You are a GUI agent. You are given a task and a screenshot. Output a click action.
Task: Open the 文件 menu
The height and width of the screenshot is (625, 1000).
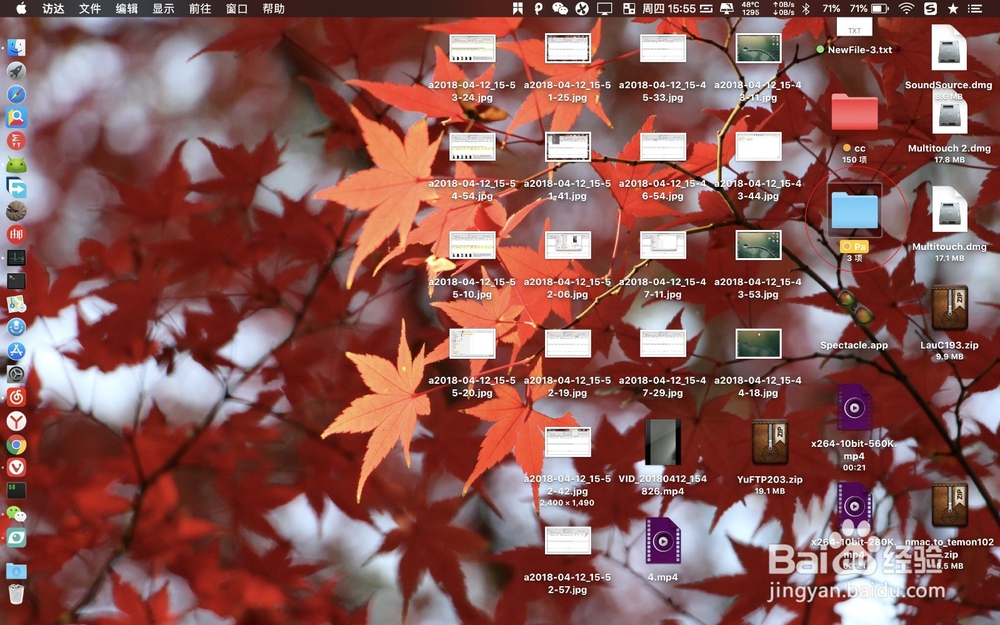click(90, 8)
